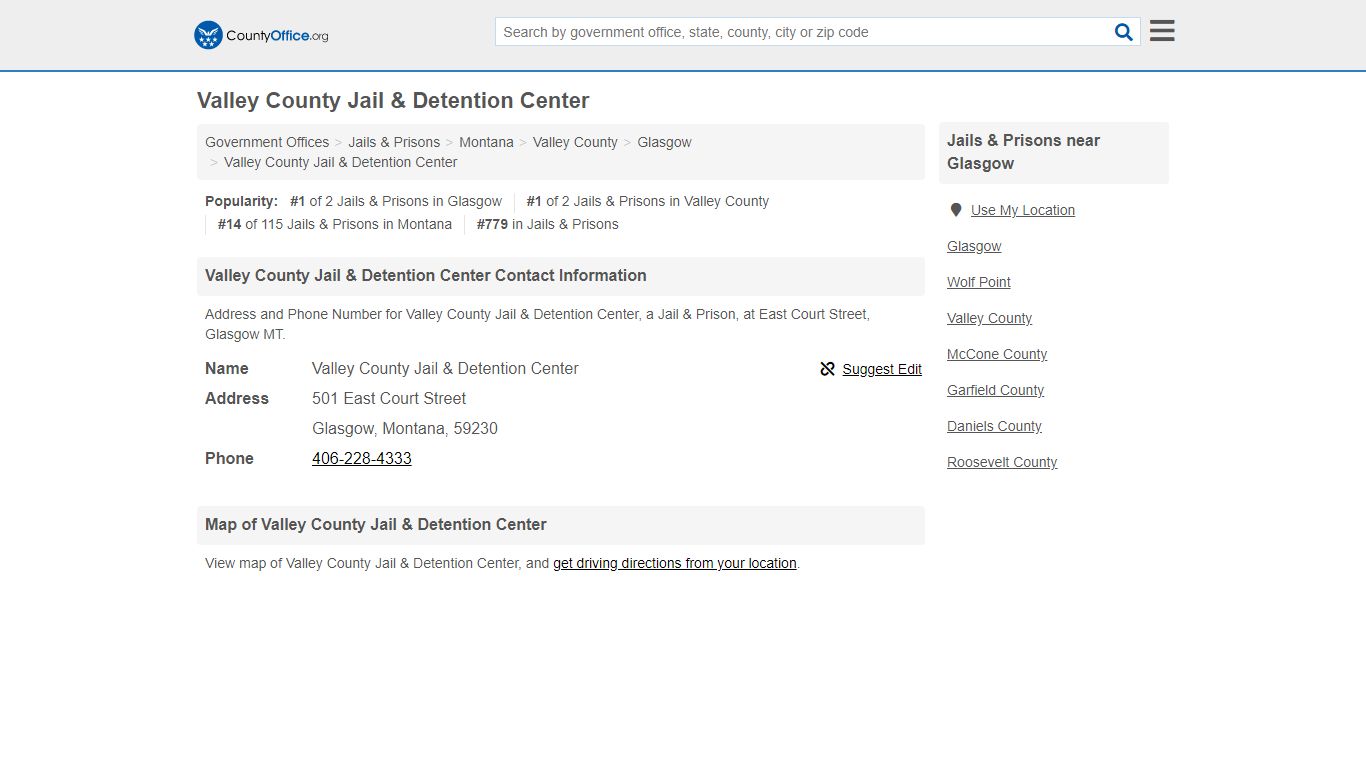This screenshot has width=1366, height=768.
Task: Open Roosevelt County sidebar link
Action: coord(1002,462)
